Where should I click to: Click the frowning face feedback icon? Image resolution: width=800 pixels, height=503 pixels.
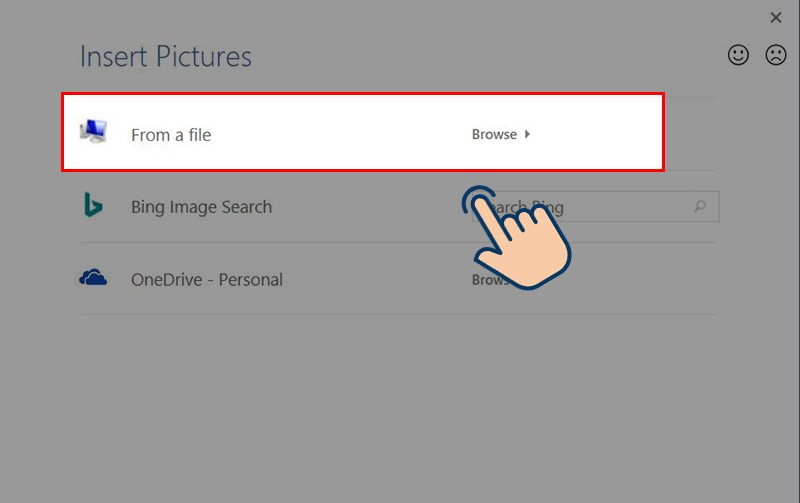(776, 55)
